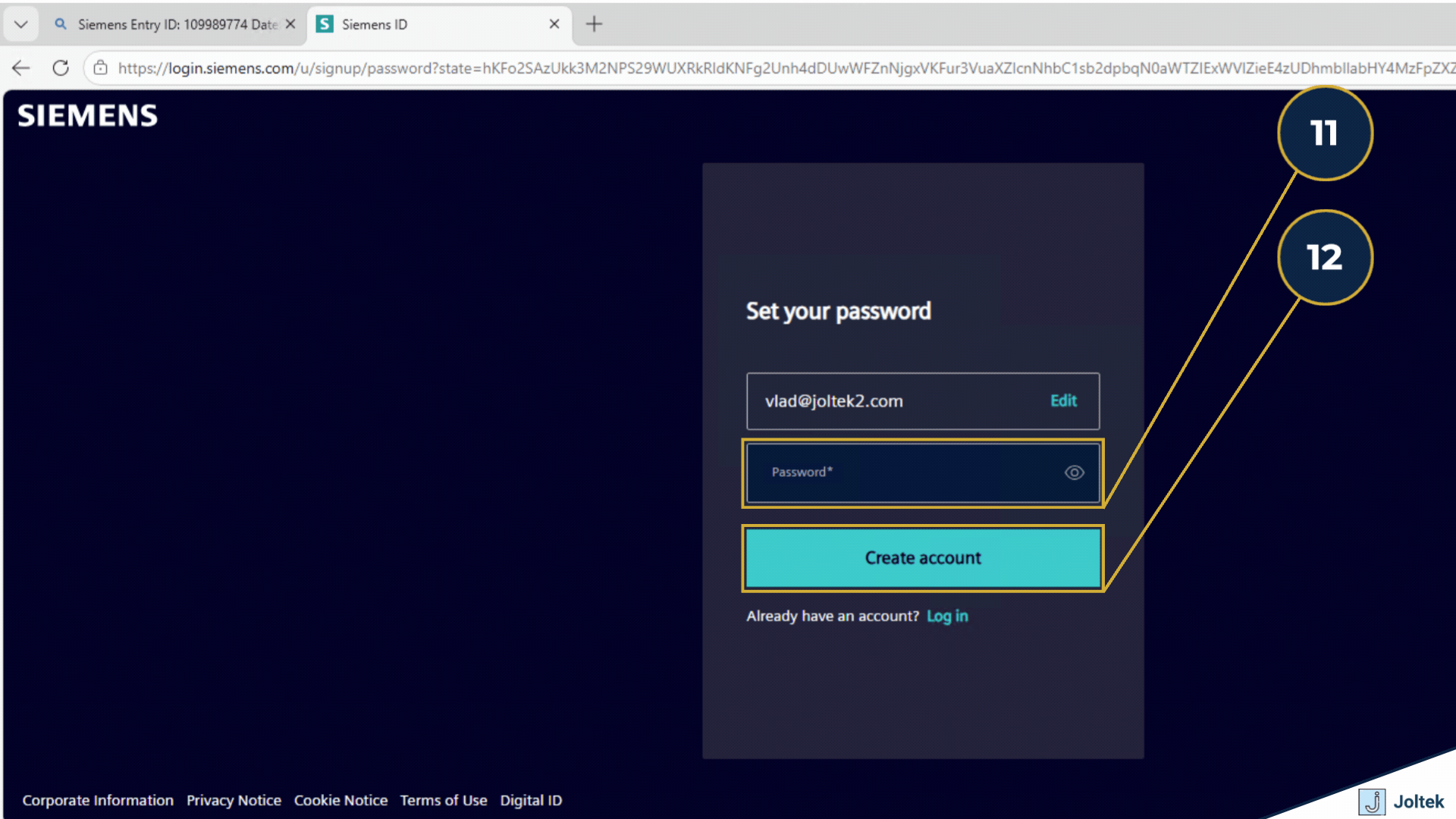This screenshot has height=819, width=1456.
Task: Open the address bar suggestions
Action: [x=455, y=67]
